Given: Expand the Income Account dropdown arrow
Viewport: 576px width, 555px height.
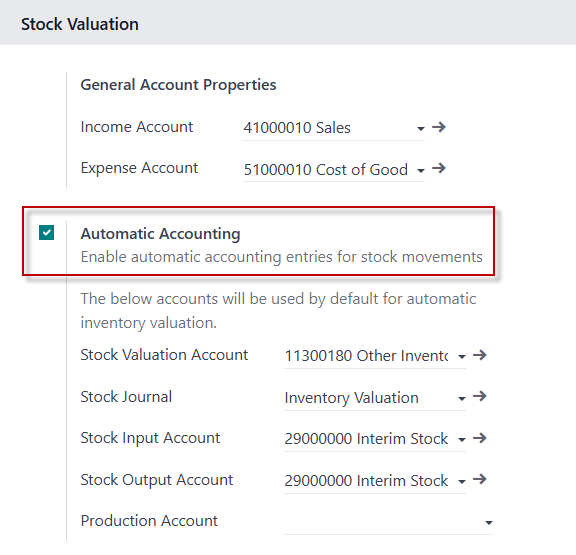Looking at the screenshot, I should [x=421, y=129].
